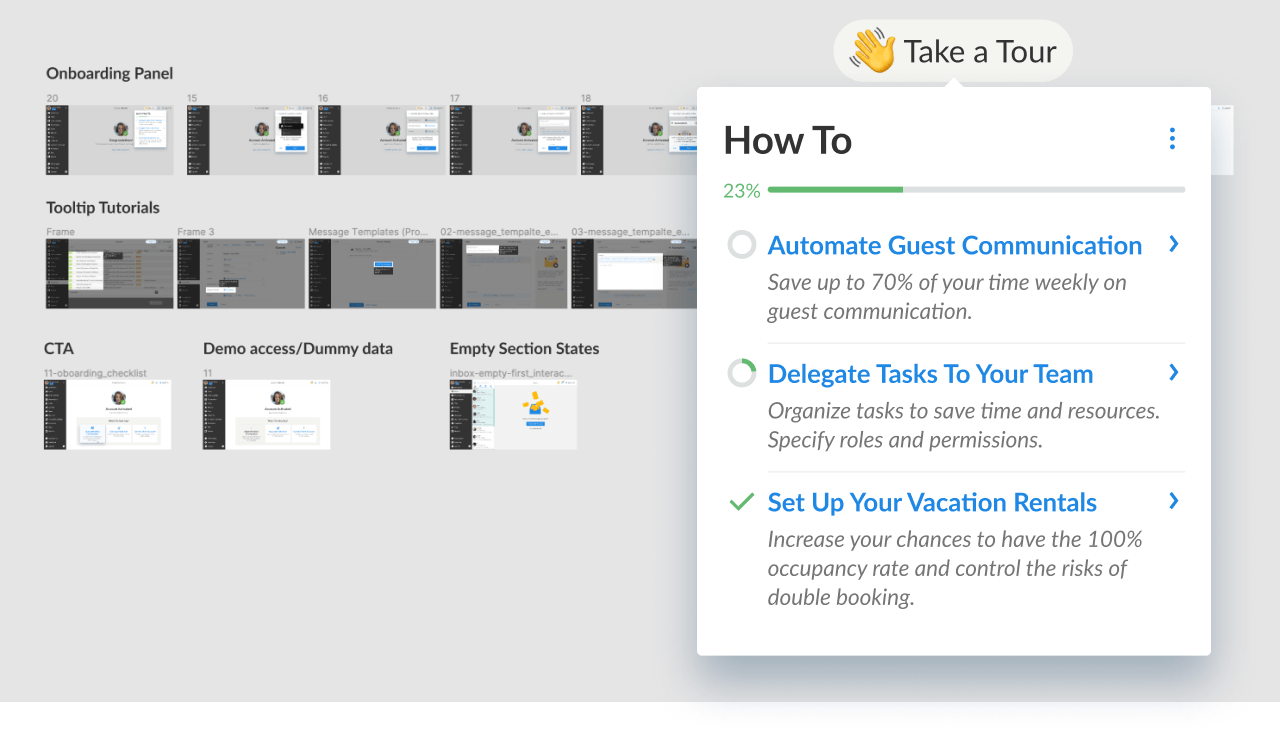Expand Set Up Your Vacation Rentals chevron
This screenshot has width=1280, height=733.
(x=1174, y=501)
